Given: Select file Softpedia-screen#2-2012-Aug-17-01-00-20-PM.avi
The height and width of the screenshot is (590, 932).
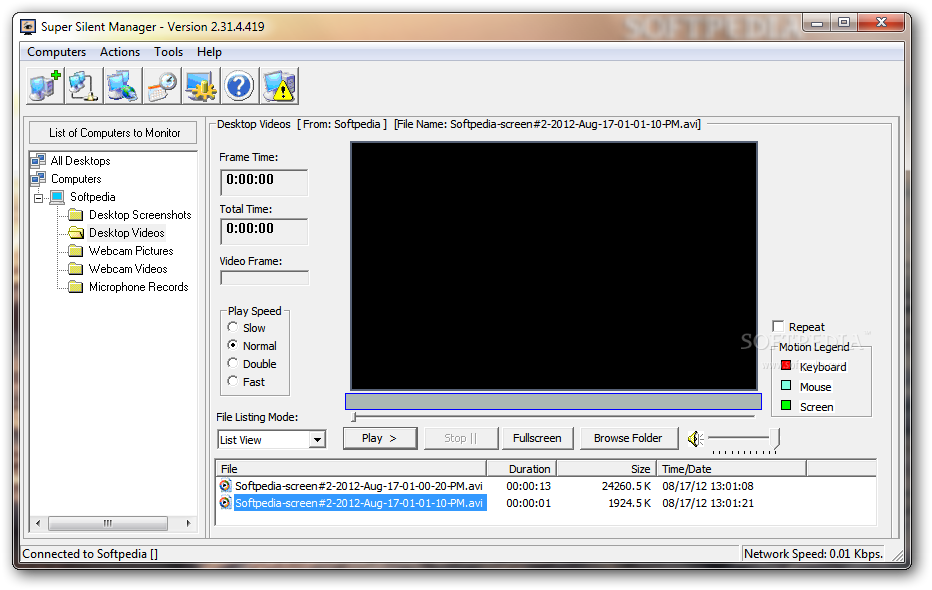Looking at the screenshot, I should [x=358, y=486].
